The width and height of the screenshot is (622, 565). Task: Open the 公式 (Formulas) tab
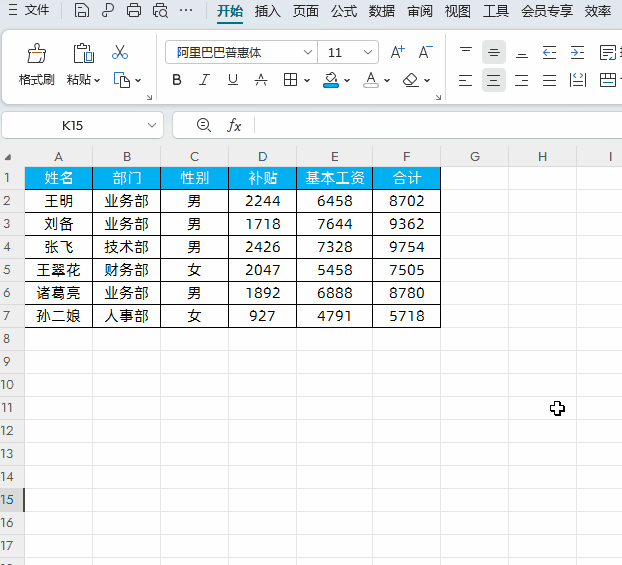coord(344,11)
